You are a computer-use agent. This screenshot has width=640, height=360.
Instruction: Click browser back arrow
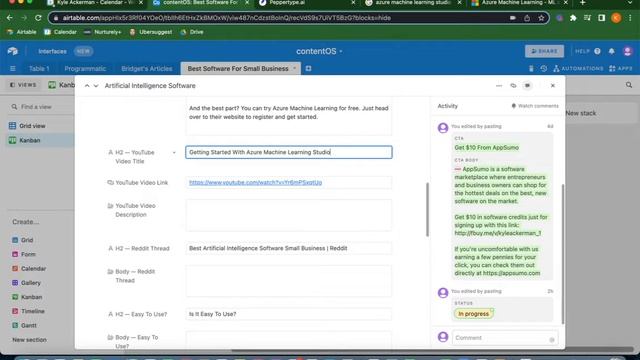(x=9, y=18)
